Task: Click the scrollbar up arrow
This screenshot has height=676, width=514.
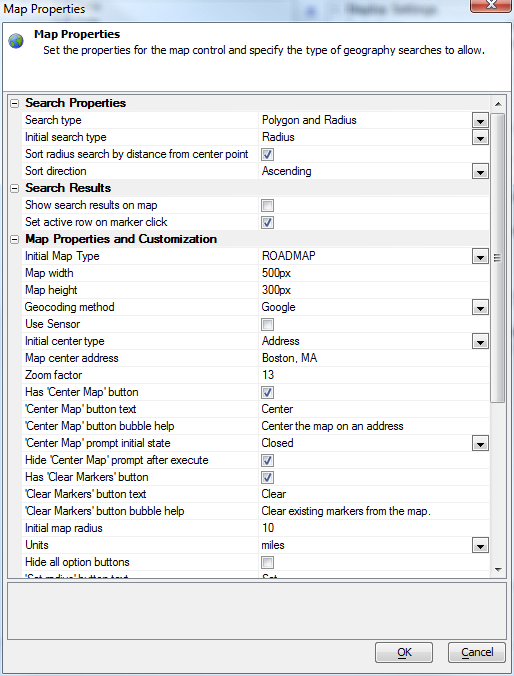Action: [498, 104]
